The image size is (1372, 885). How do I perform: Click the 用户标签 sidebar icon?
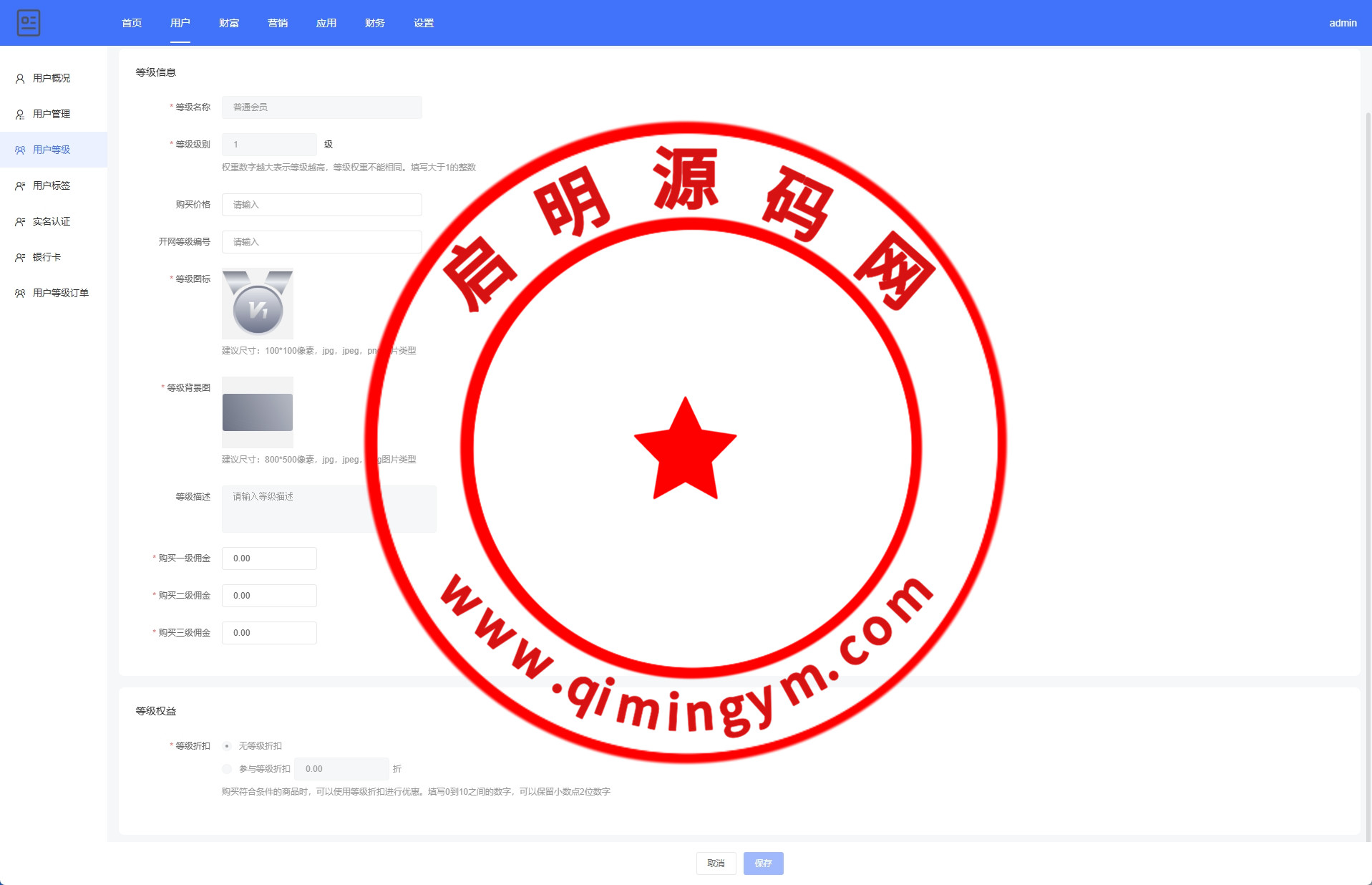coord(20,186)
